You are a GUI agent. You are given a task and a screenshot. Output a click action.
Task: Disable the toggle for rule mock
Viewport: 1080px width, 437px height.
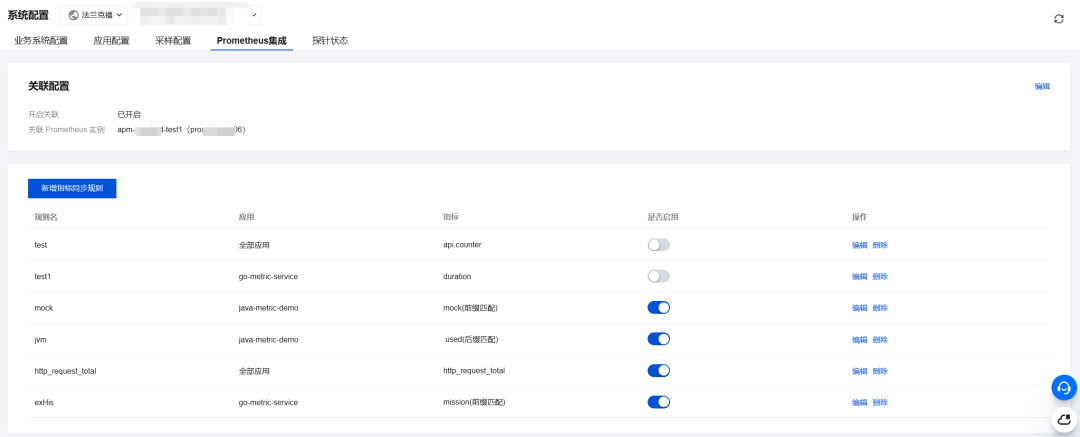point(658,307)
